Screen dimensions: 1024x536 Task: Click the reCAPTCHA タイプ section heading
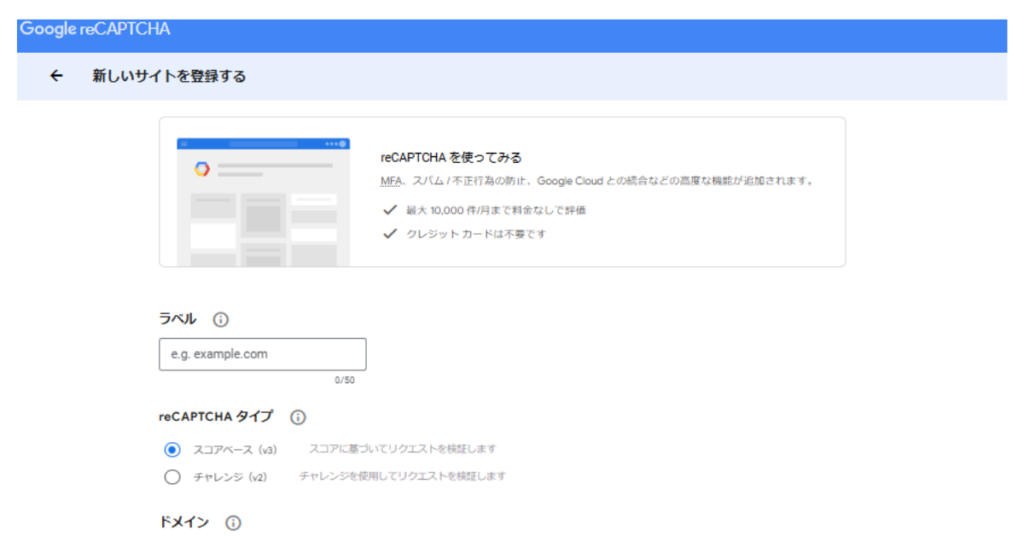[215, 417]
